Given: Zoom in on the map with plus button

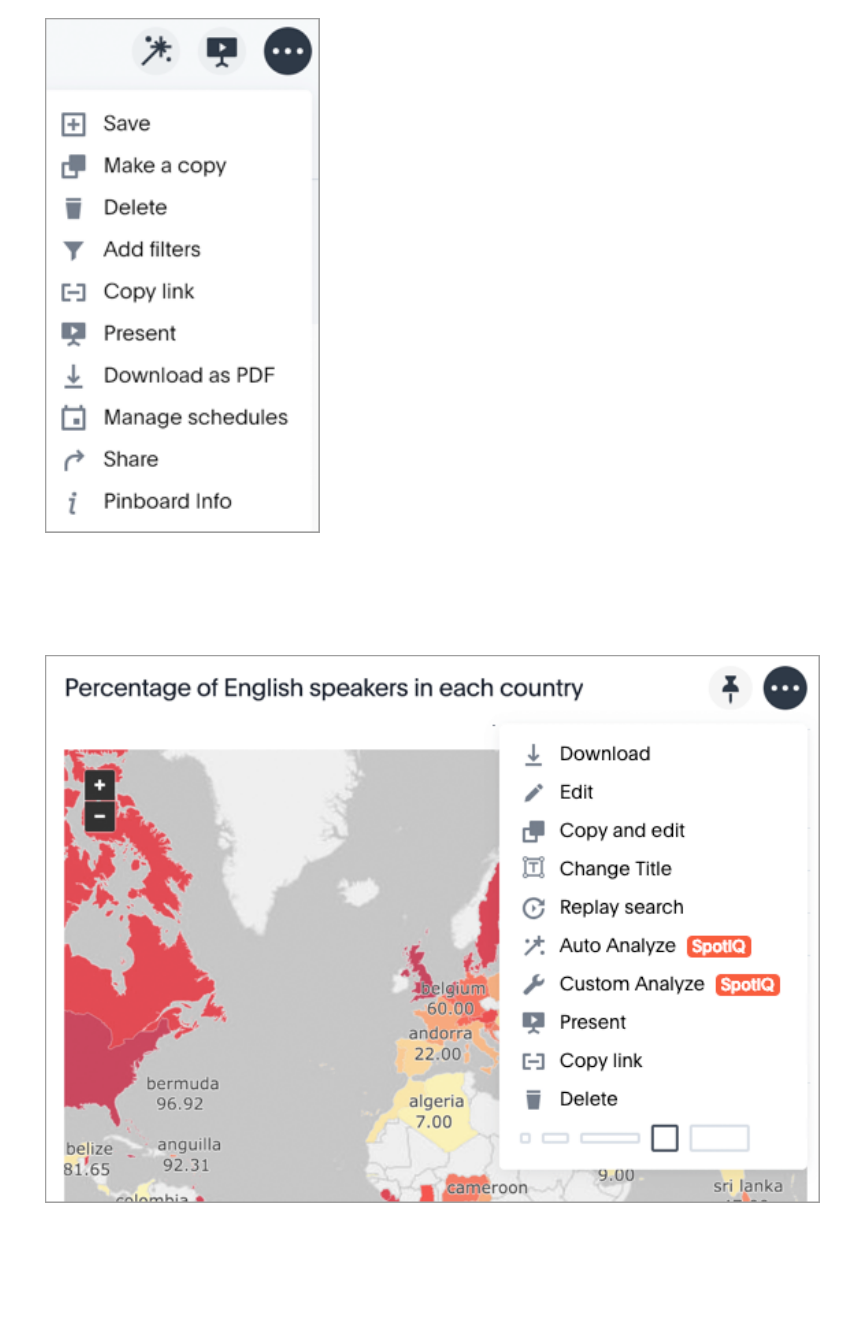Looking at the screenshot, I should coord(99,785).
